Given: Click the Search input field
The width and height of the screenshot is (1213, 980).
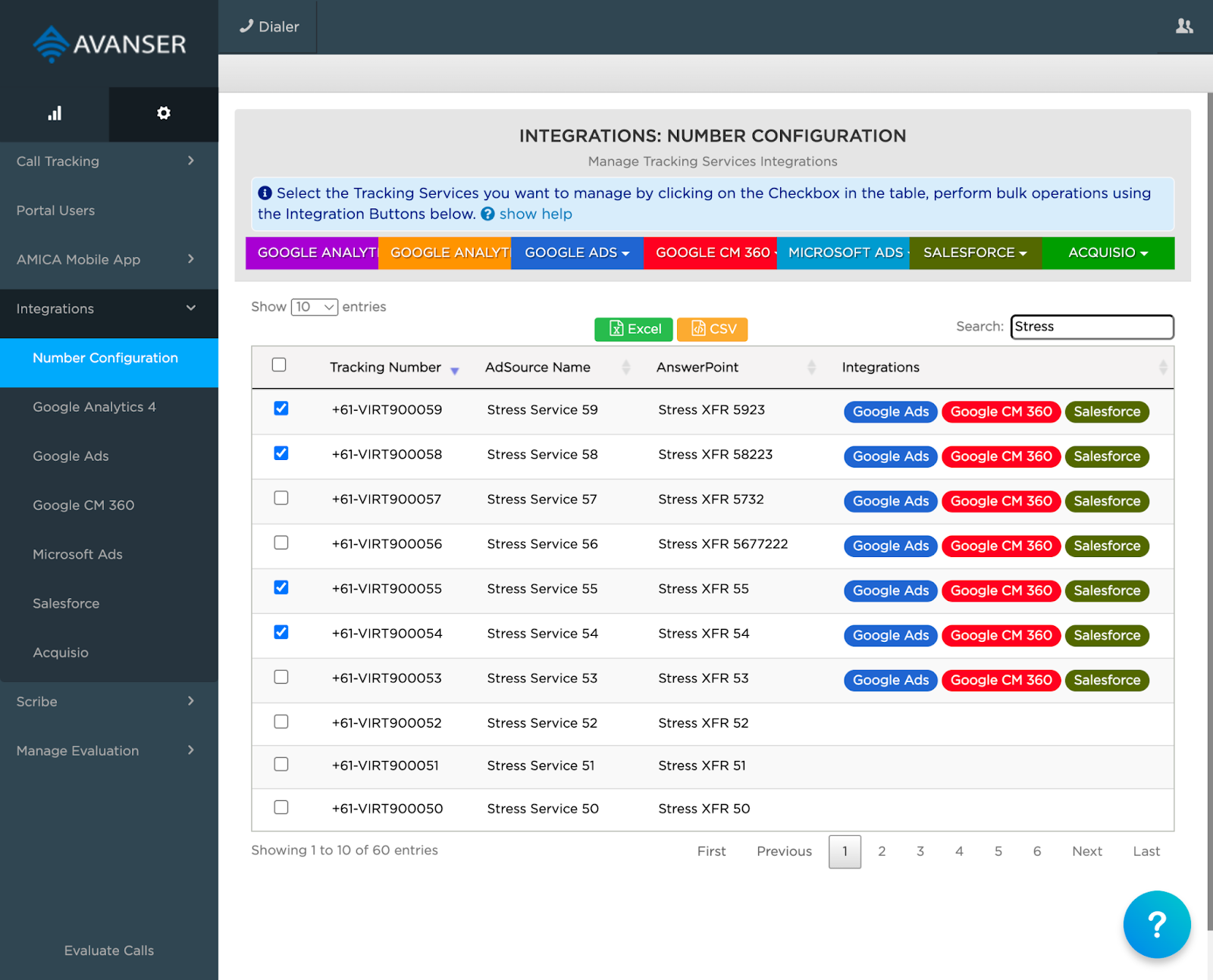Looking at the screenshot, I should click(1091, 327).
